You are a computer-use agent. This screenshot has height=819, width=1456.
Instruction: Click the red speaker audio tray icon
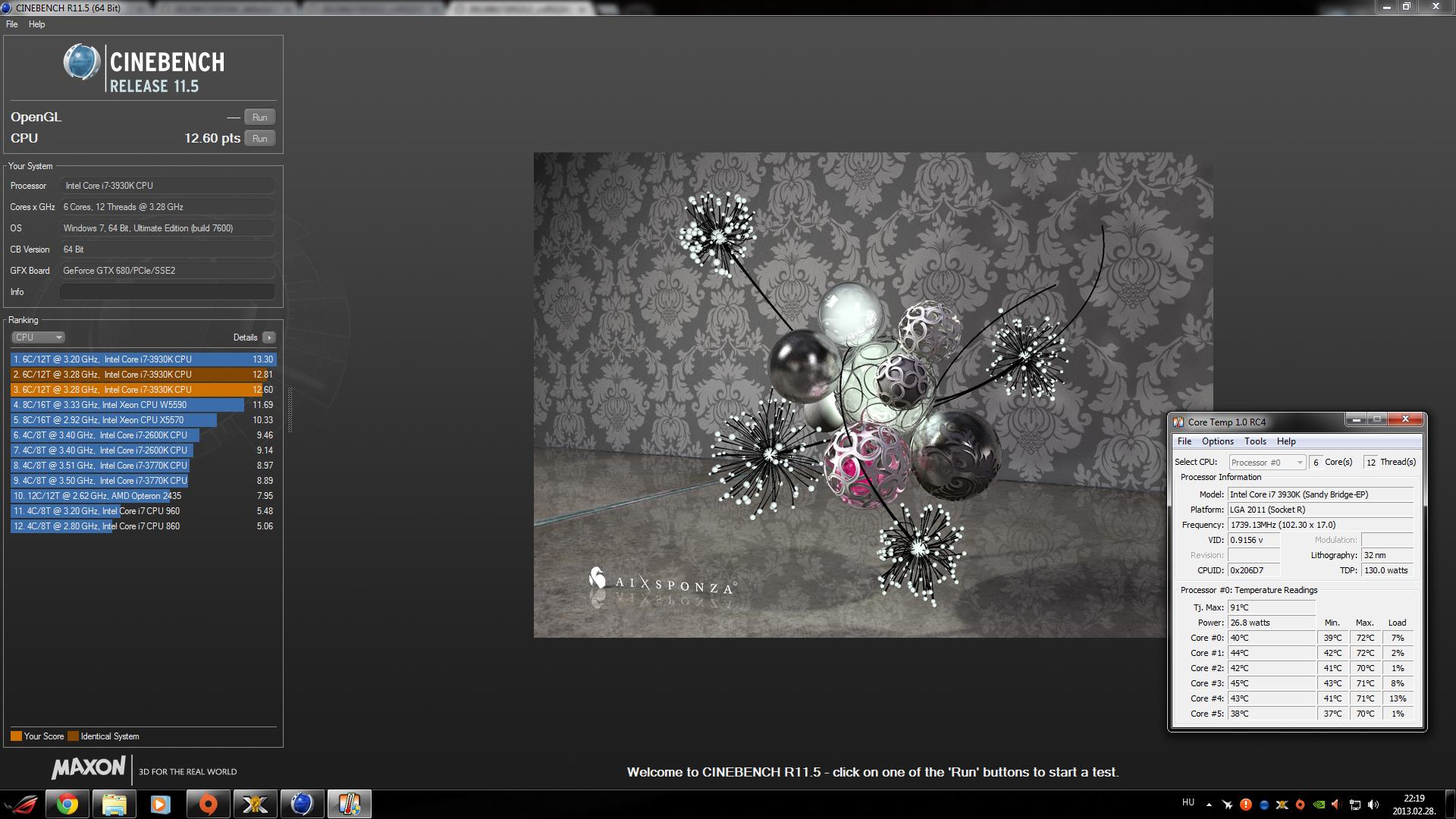(x=1336, y=805)
